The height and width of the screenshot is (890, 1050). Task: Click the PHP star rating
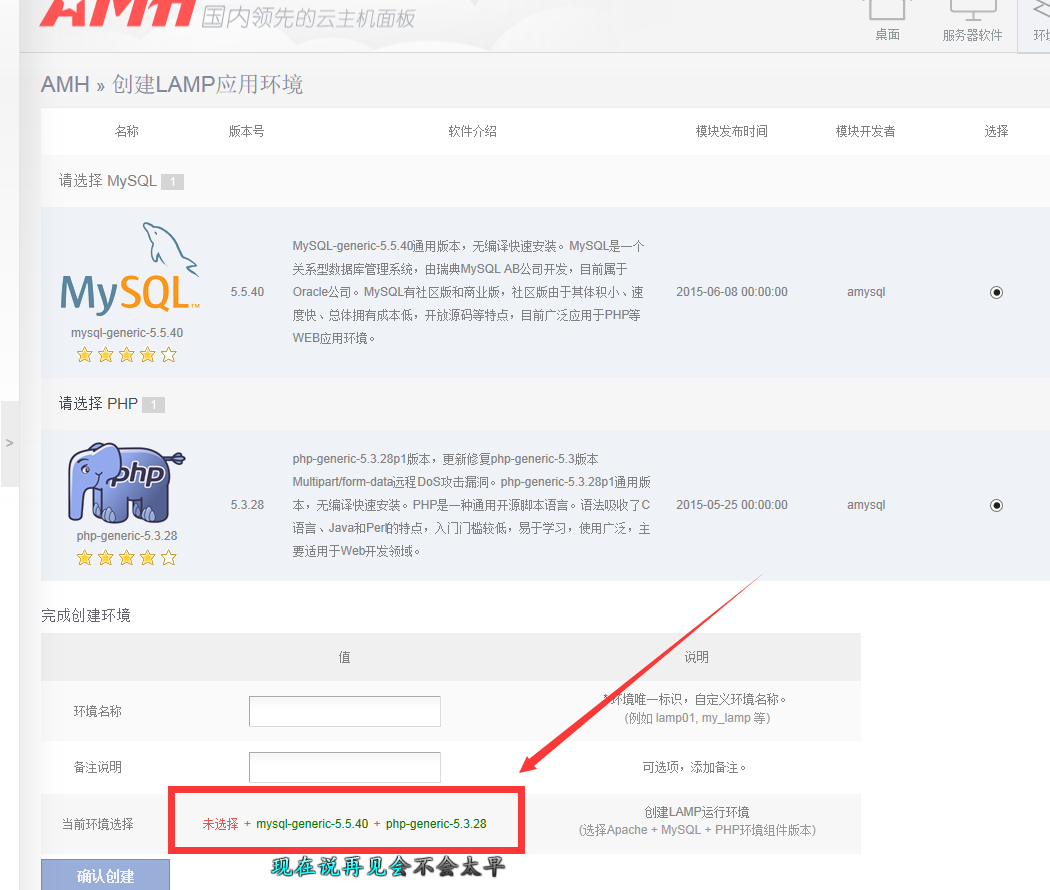pyautogui.click(x=127, y=558)
